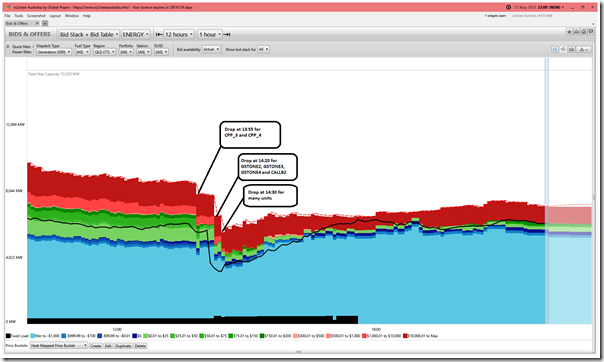Open the 12 hours range dropdown
The height and width of the screenshot is (362, 604).
pyautogui.click(x=179, y=34)
